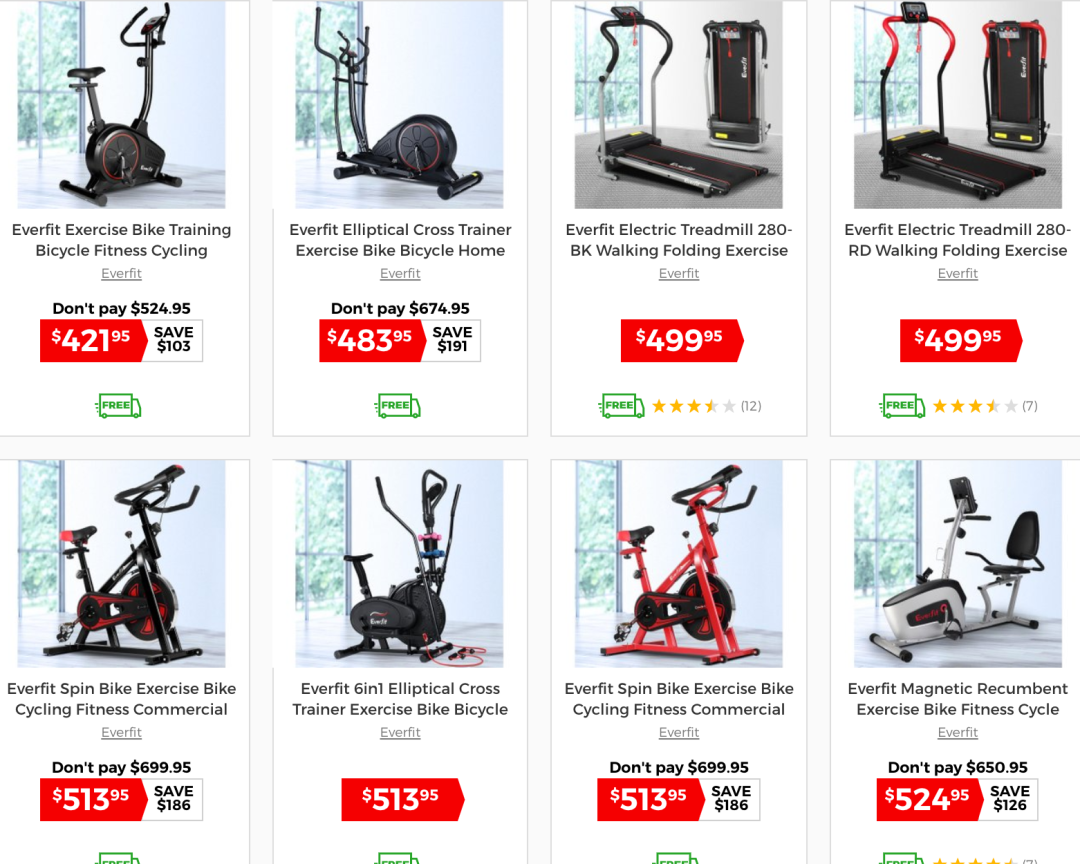Click free shipping truck icon for Treadmill 280-BK
The width and height of the screenshot is (1080, 864).
tap(622, 406)
